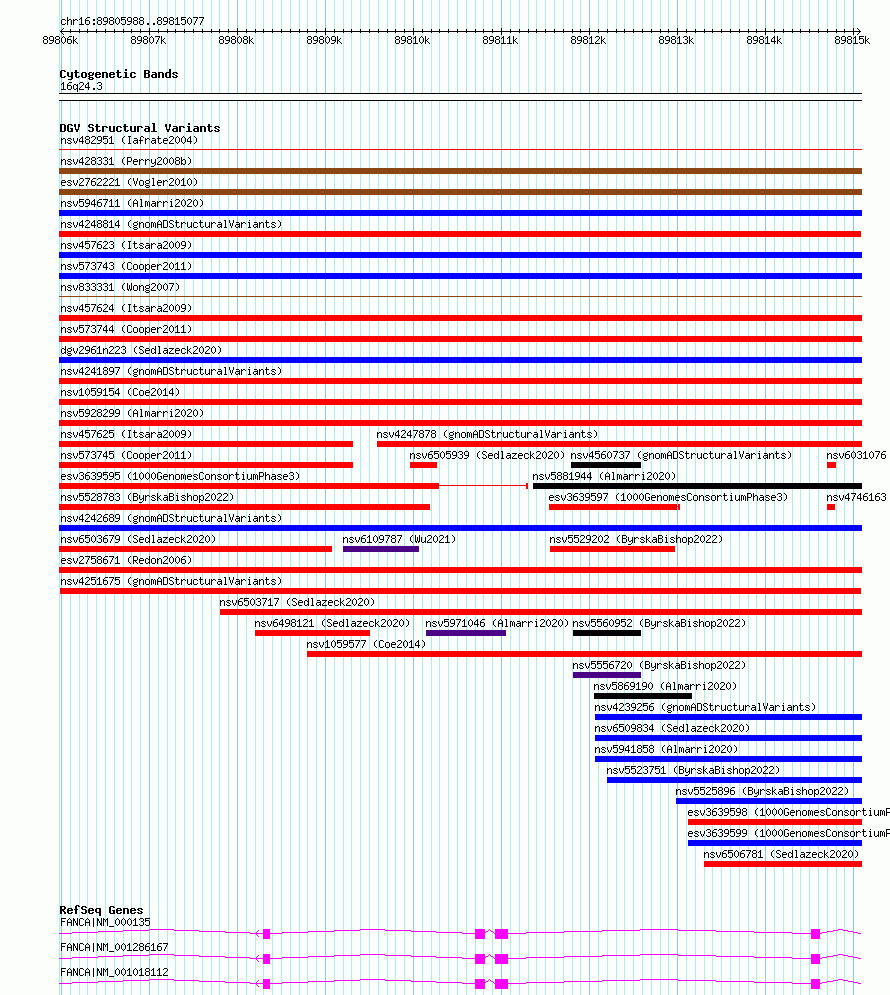Click the Cytogenetic Bands track title
This screenshot has height=995, width=890.
coord(119,73)
